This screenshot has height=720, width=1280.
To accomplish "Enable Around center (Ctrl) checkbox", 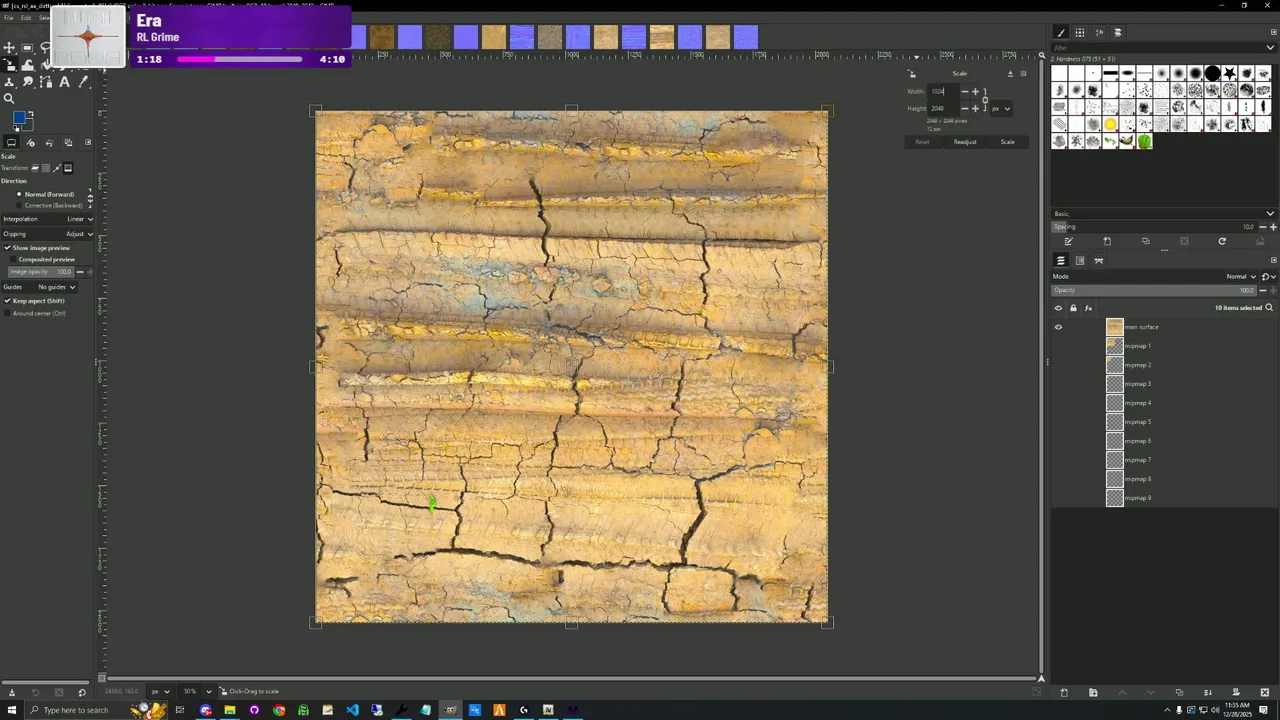I will [35, 313].
